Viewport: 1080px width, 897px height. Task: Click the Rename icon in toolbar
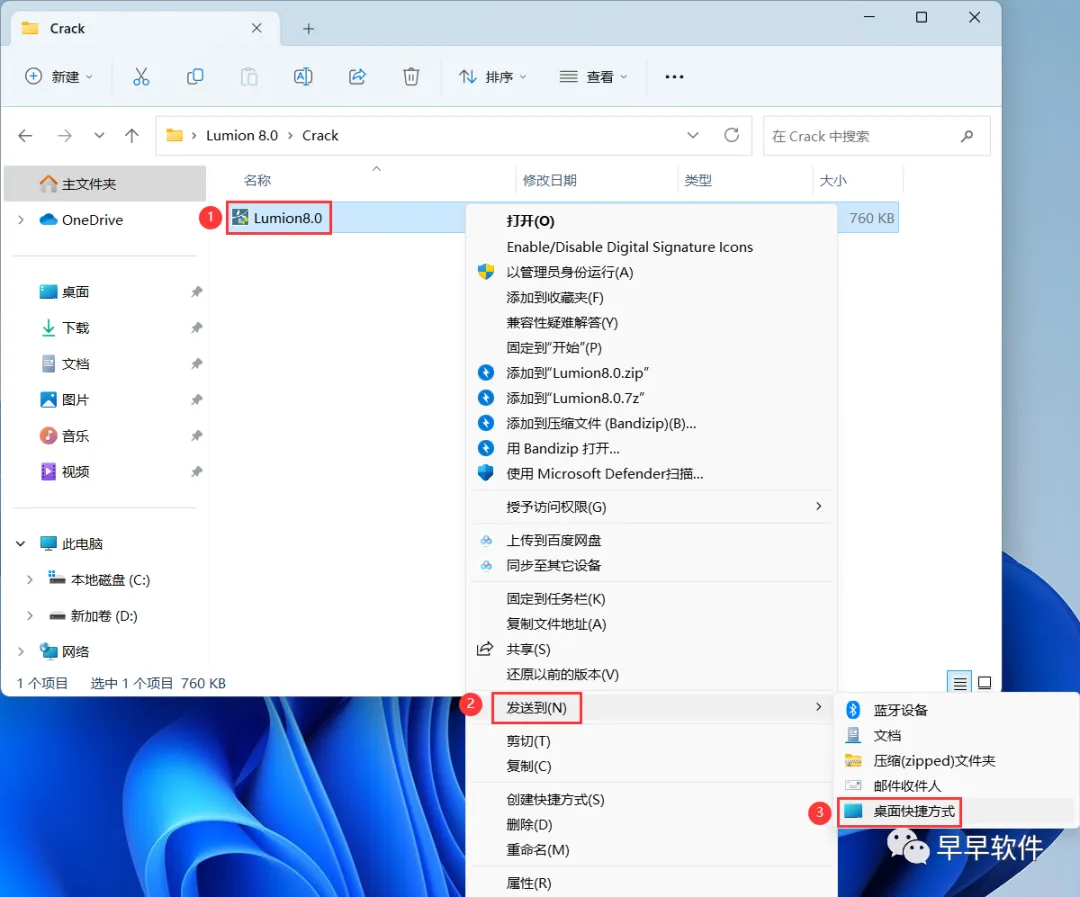(x=303, y=76)
